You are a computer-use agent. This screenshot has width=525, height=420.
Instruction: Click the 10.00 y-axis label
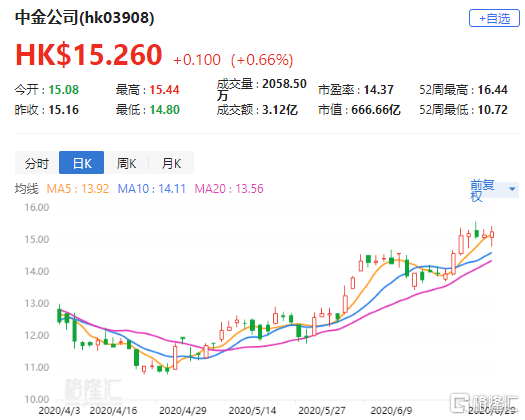pyautogui.click(x=37, y=399)
